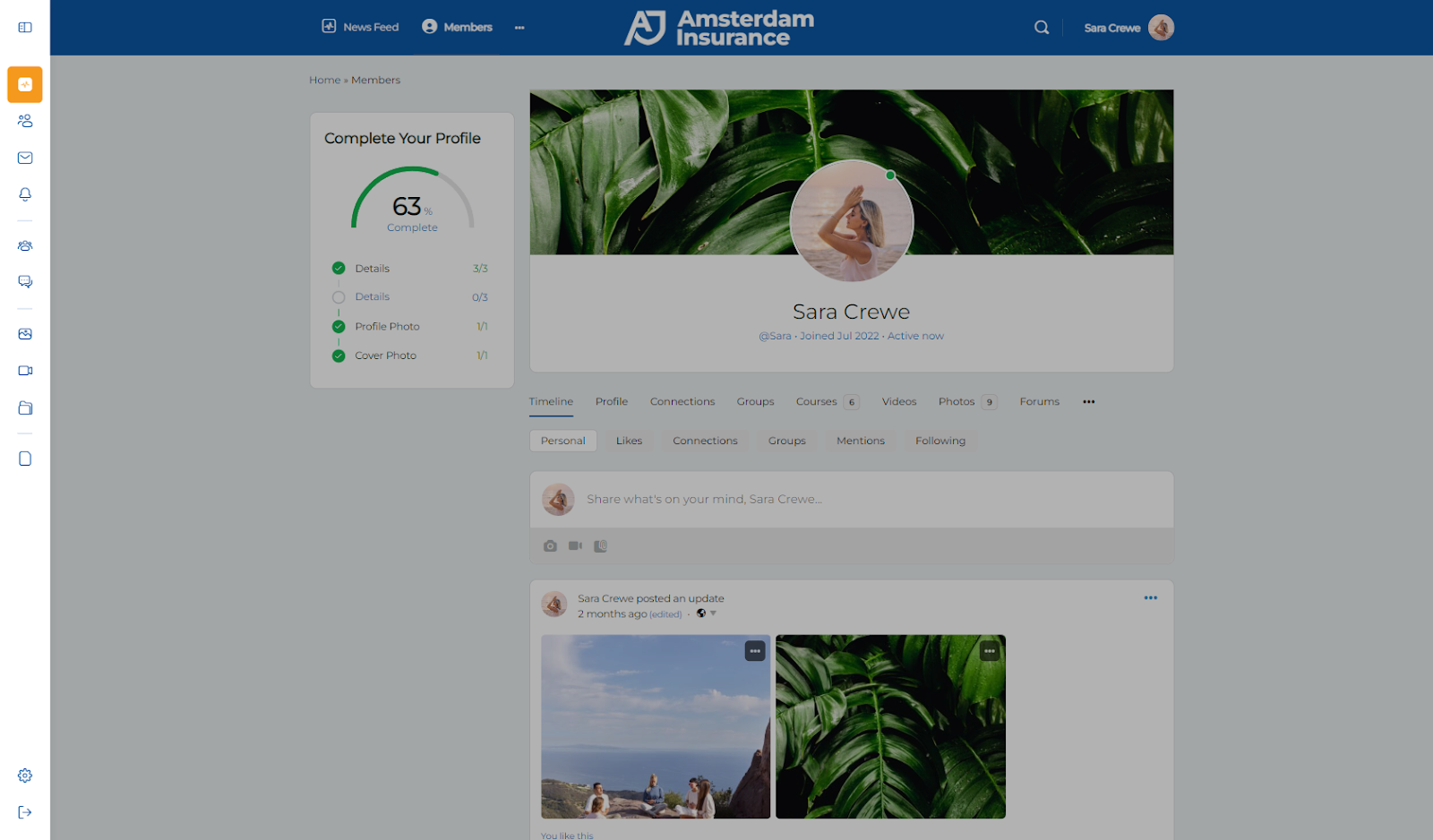The image size is (1433, 840).
Task: Toggle the left sidebar panel icon
Action: (x=25, y=27)
